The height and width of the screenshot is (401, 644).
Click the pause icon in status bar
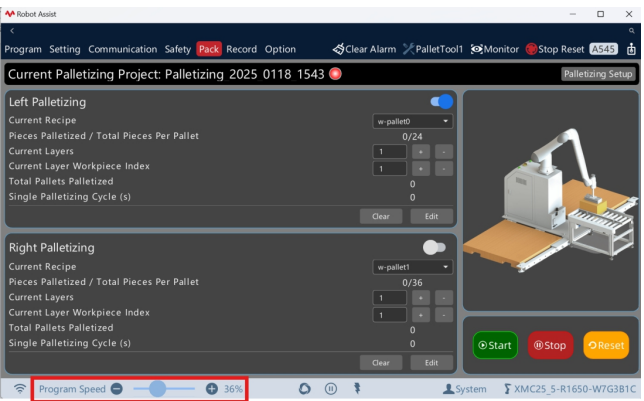(x=331, y=389)
